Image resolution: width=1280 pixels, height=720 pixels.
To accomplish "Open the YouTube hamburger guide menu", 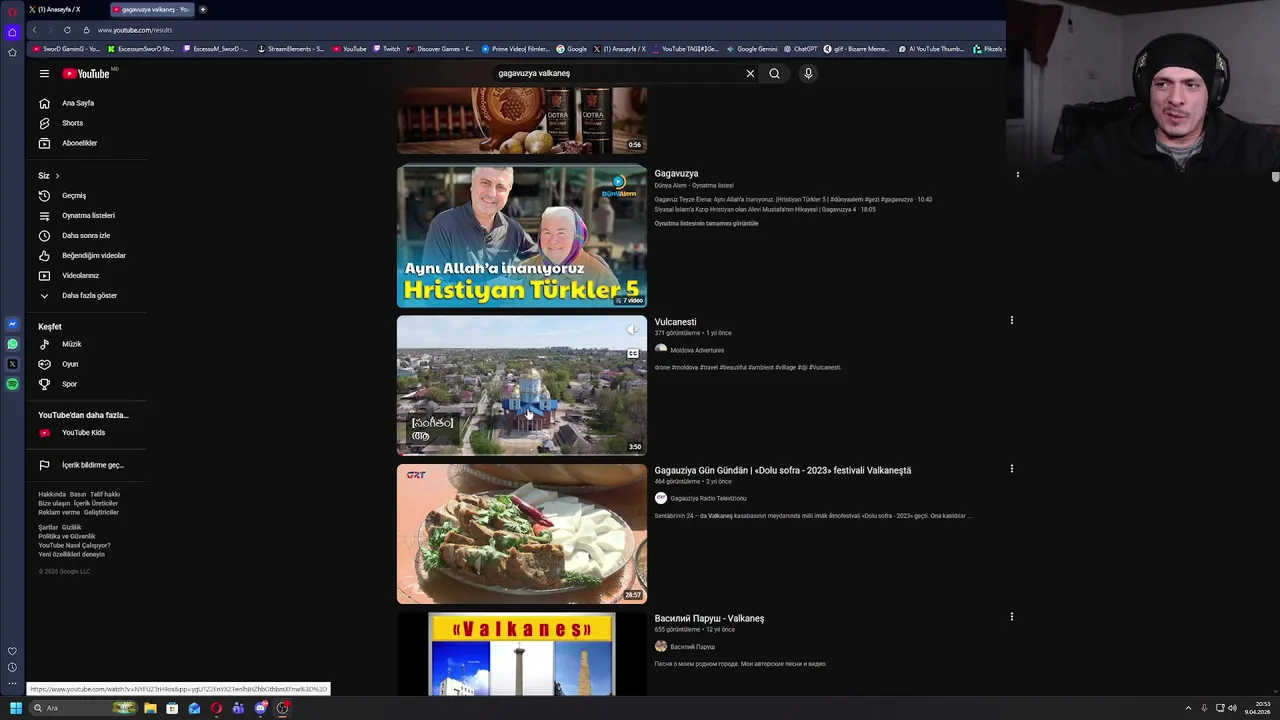I will point(44,73).
